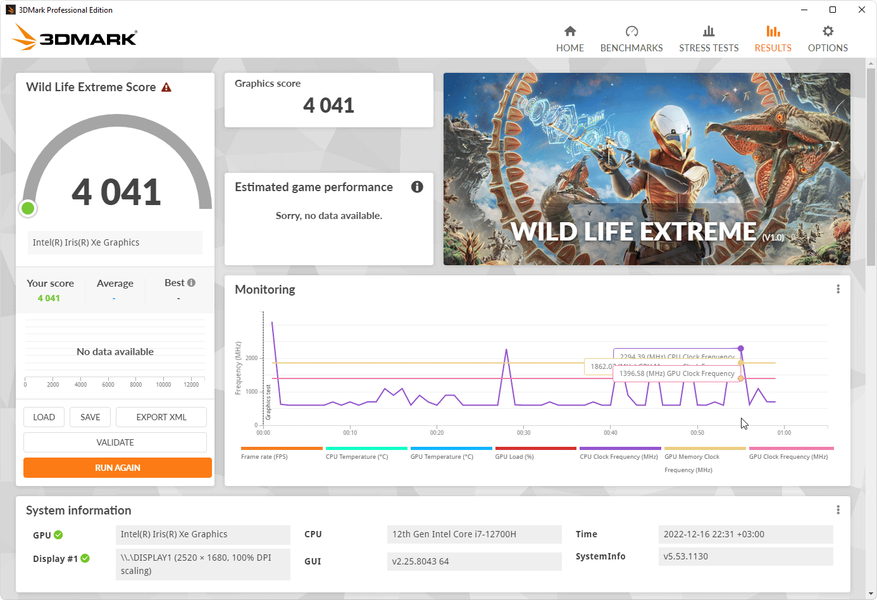The height and width of the screenshot is (600, 877).
Task: Toggle GPU Temperature legend swatch
Action: 451,448
